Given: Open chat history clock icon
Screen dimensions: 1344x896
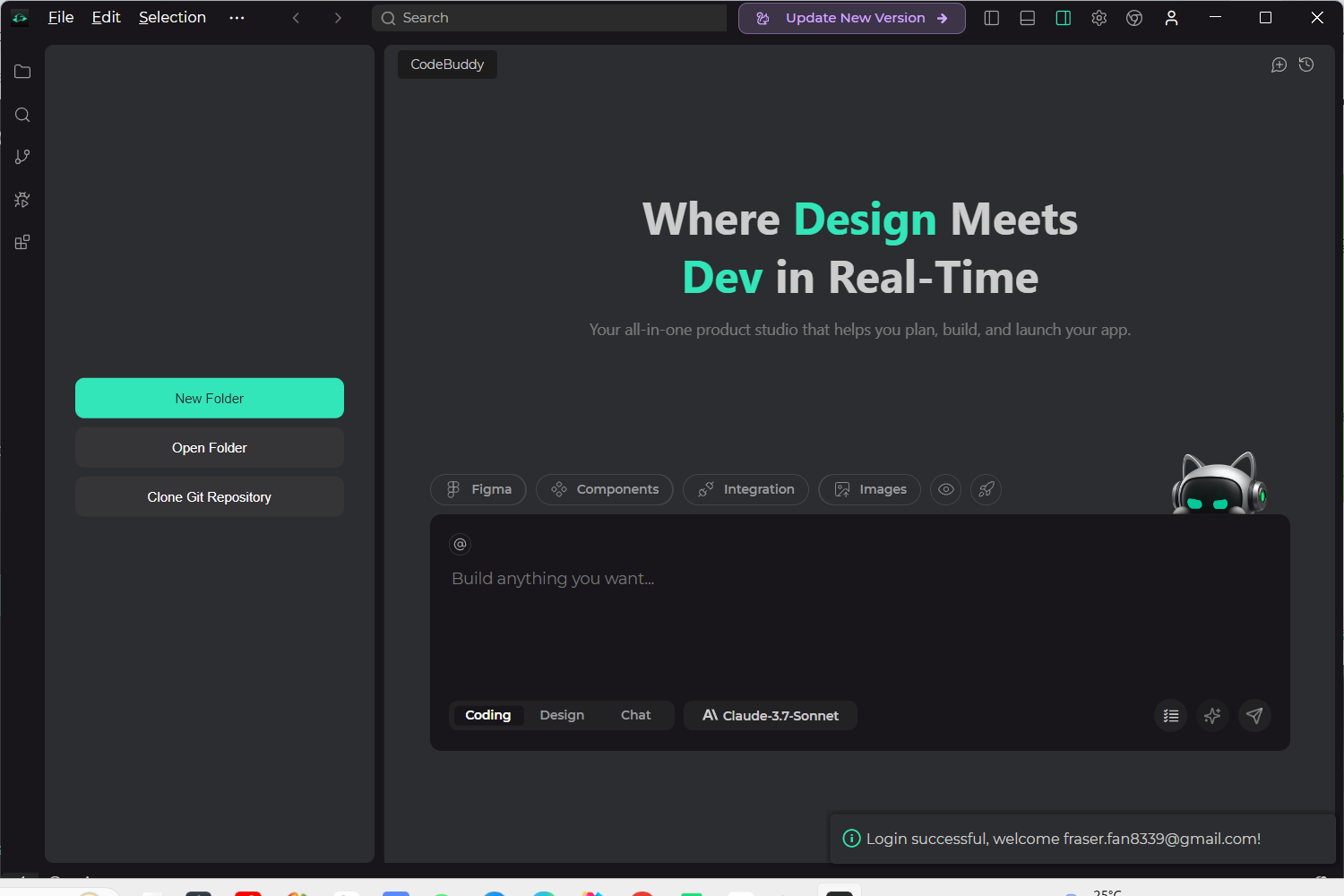Looking at the screenshot, I should point(1306,65).
